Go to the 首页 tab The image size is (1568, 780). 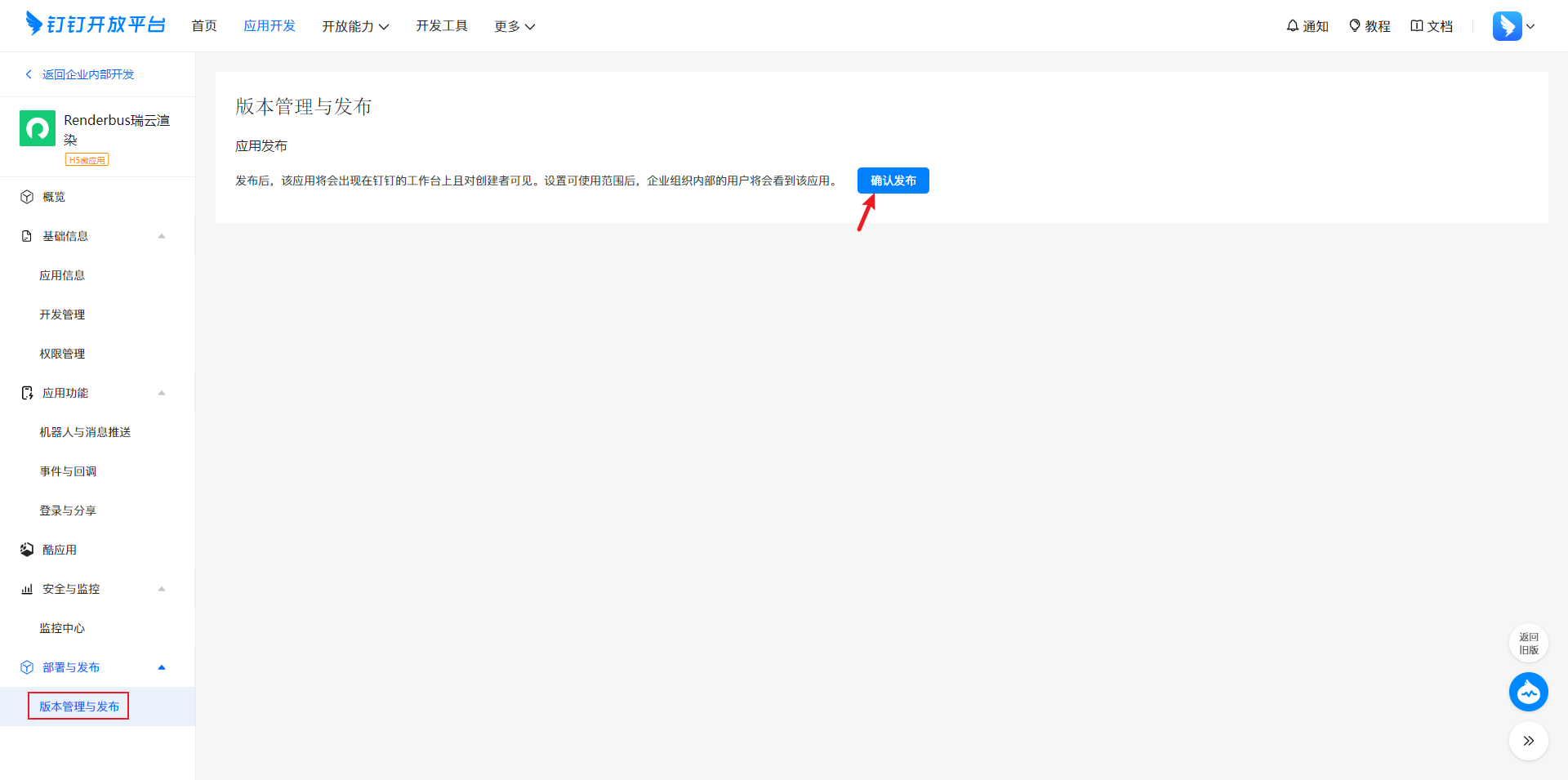tap(204, 26)
